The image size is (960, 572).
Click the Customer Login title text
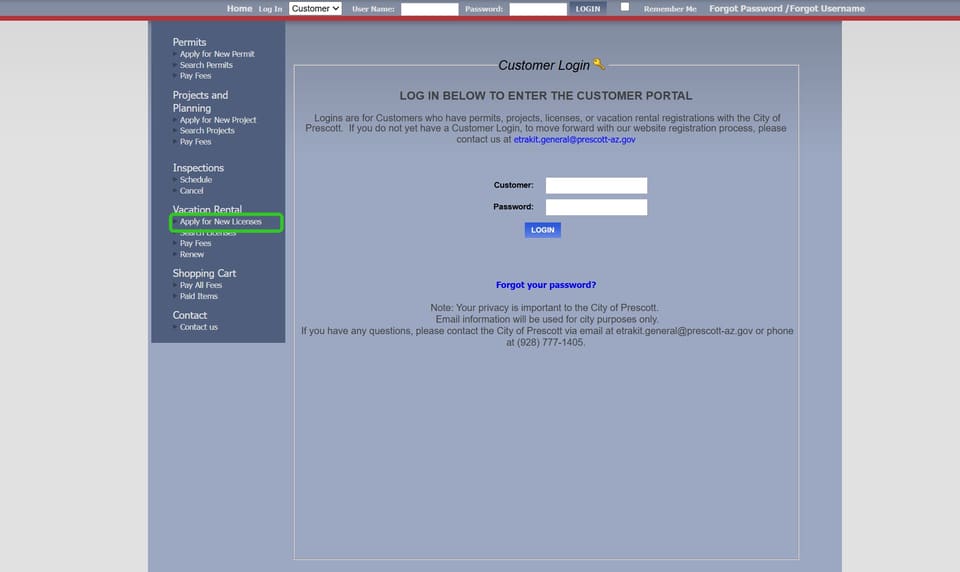click(x=544, y=65)
